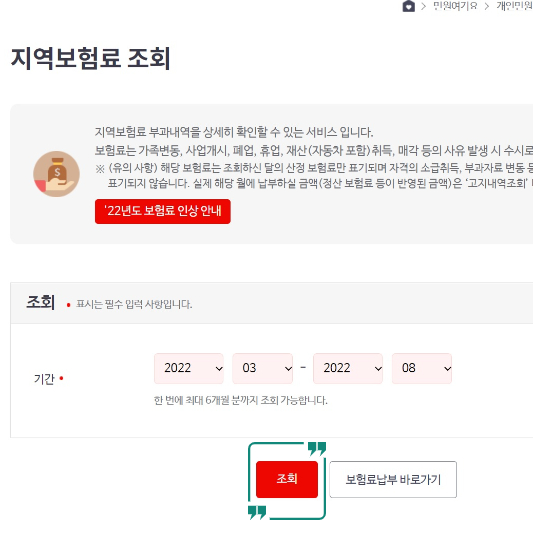
Task: Click the money bag illustration icon
Action: [56, 174]
